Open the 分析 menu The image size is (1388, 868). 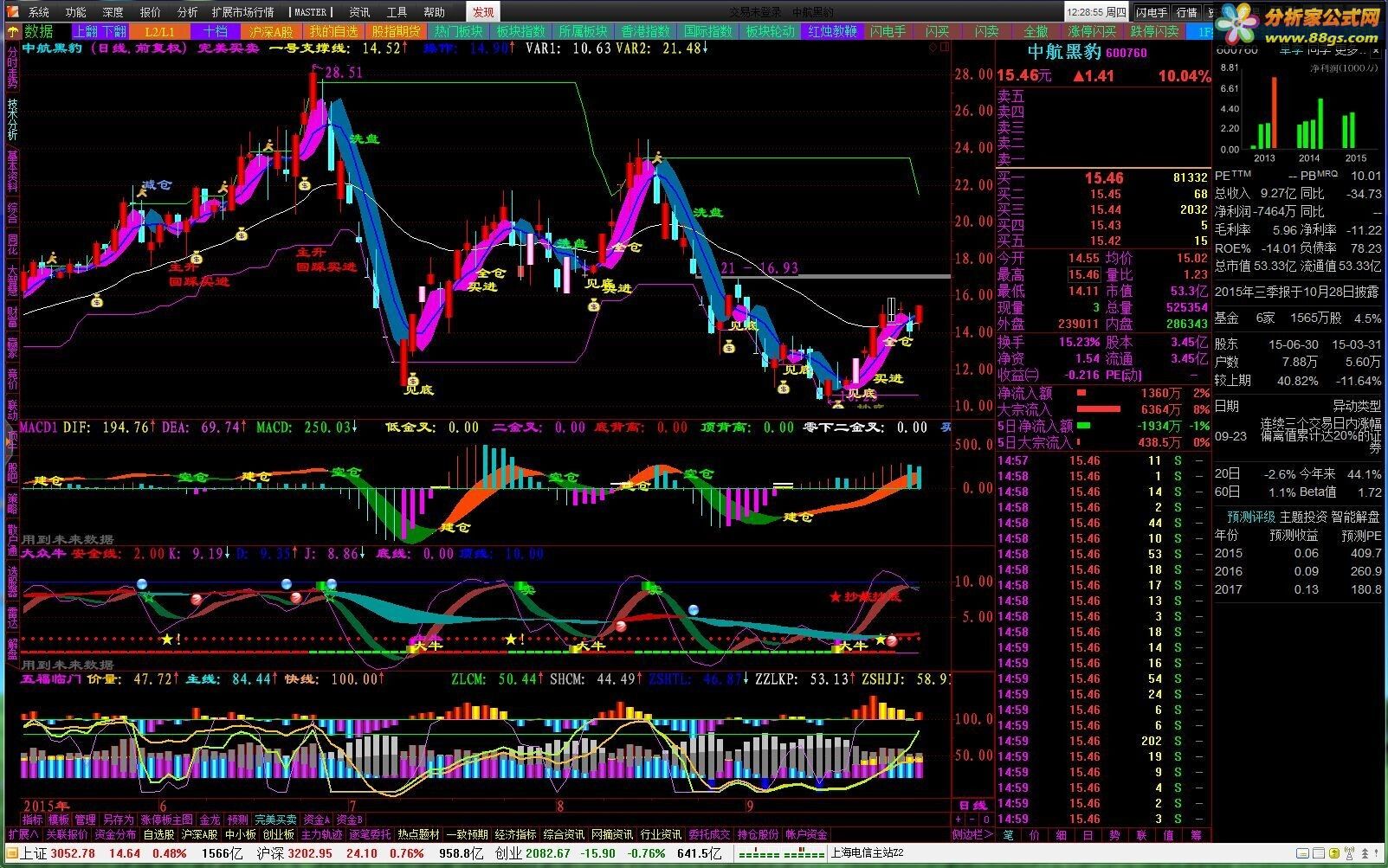tap(187, 12)
